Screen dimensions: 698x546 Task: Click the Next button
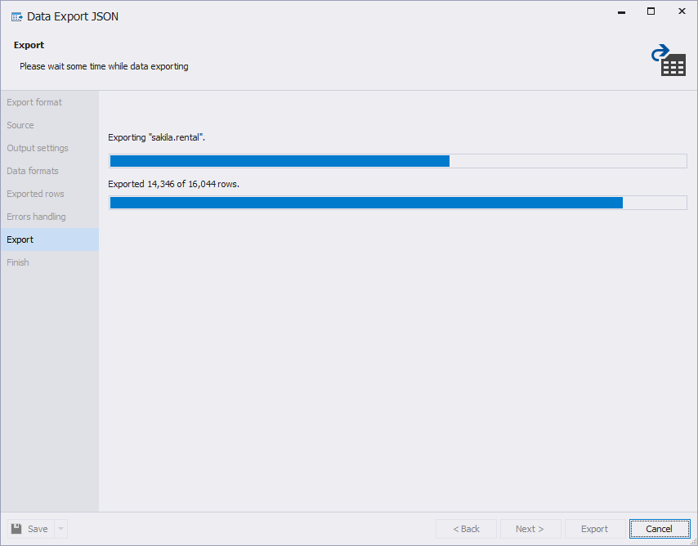[529, 529]
